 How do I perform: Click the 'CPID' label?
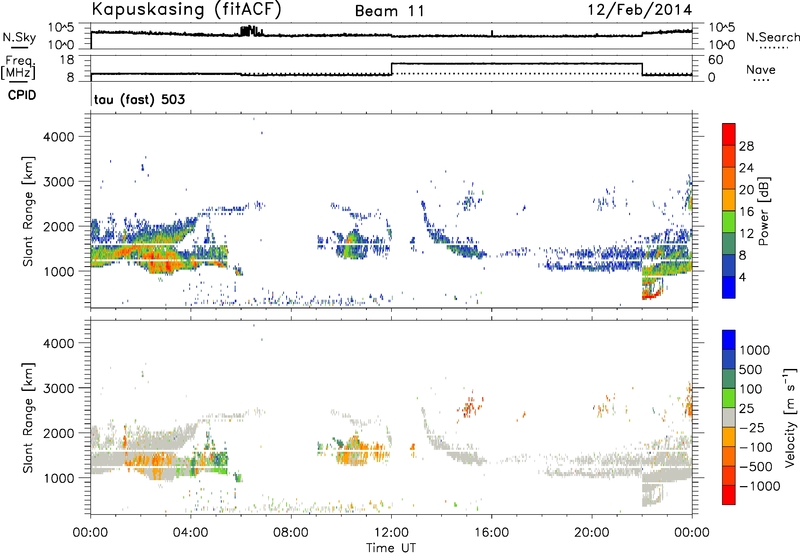[22, 95]
